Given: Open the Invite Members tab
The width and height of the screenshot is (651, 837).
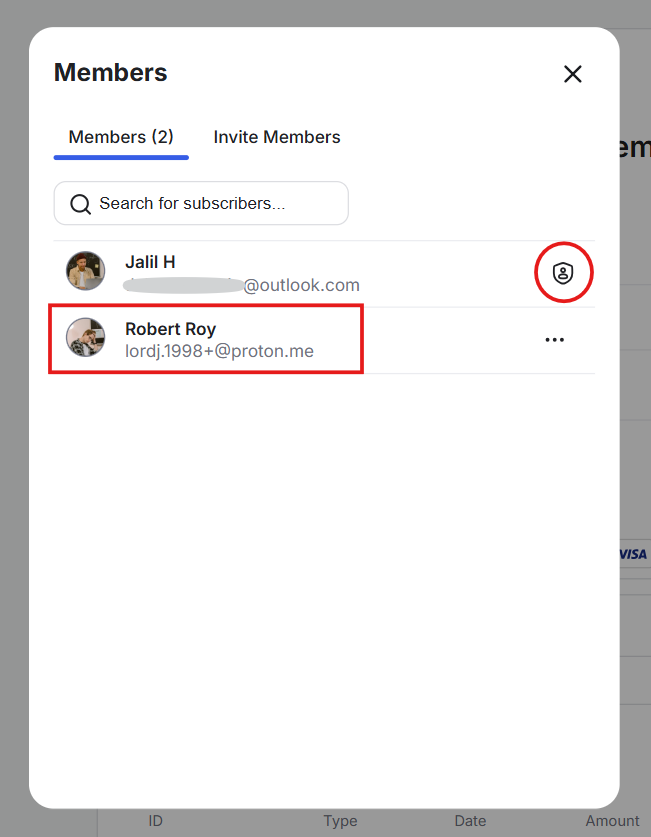Looking at the screenshot, I should 277,137.
